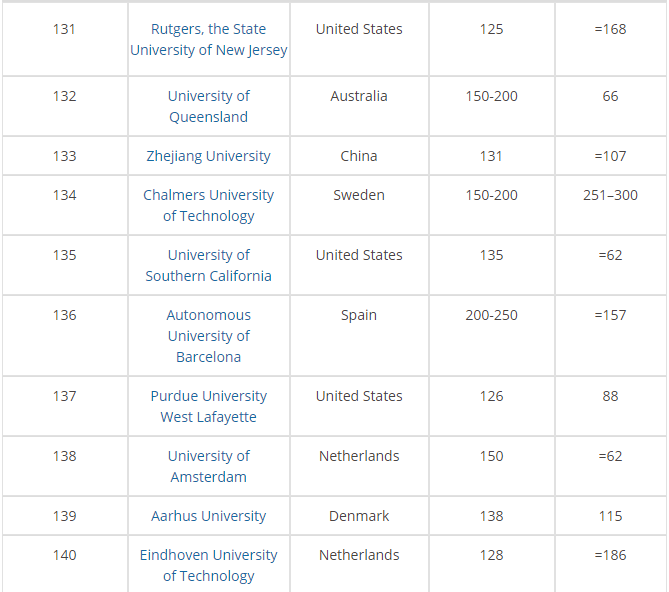Click the 200-250 ranking cell
Screen dimensions: 669x592
492,315
